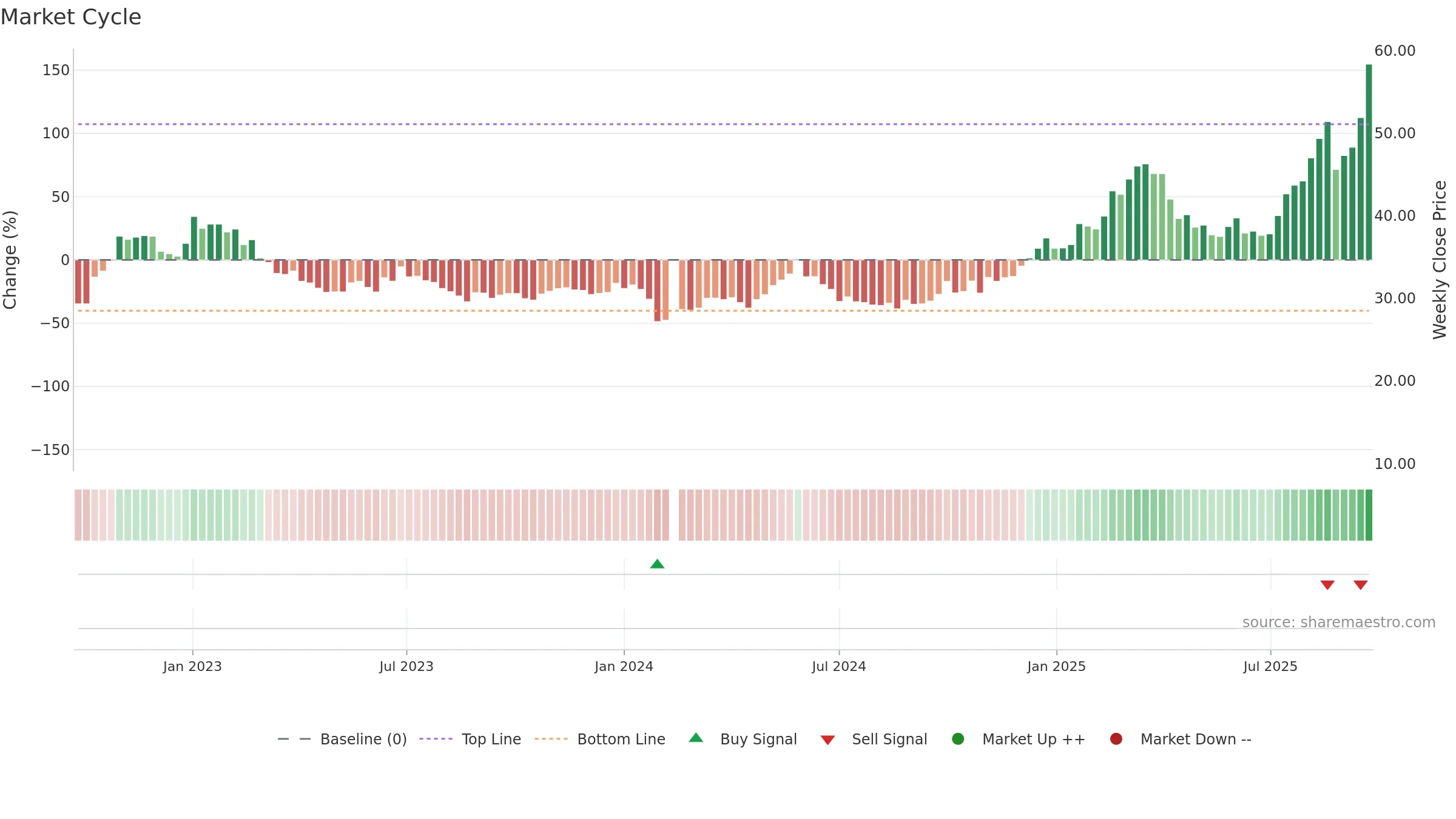This screenshot has width=1456, height=819.
Task: Click the Jan 2023 axis label
Action: point(192,666)
